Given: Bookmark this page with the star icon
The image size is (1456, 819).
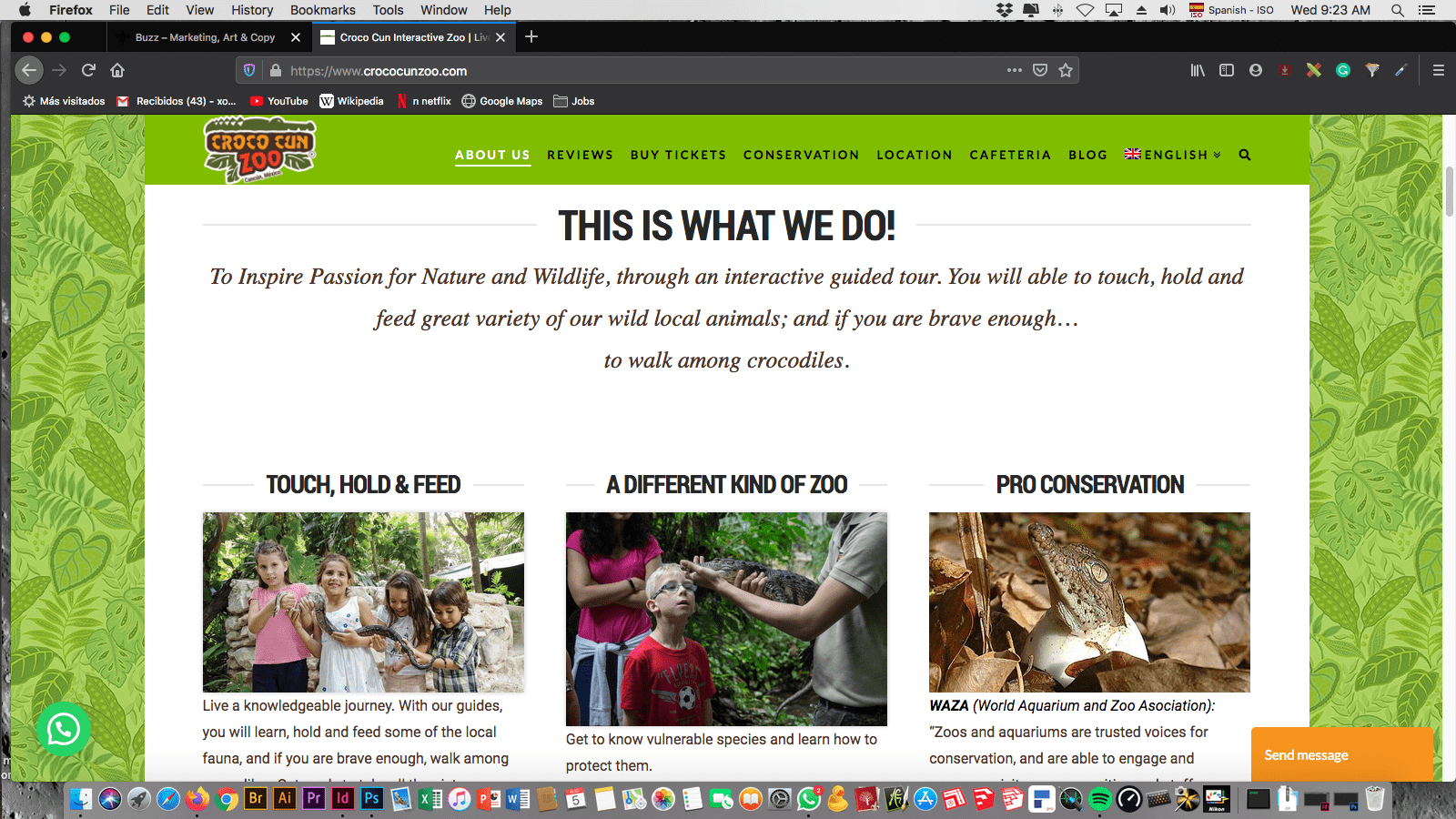Looking at the screenshot, I should (1066, 70).
